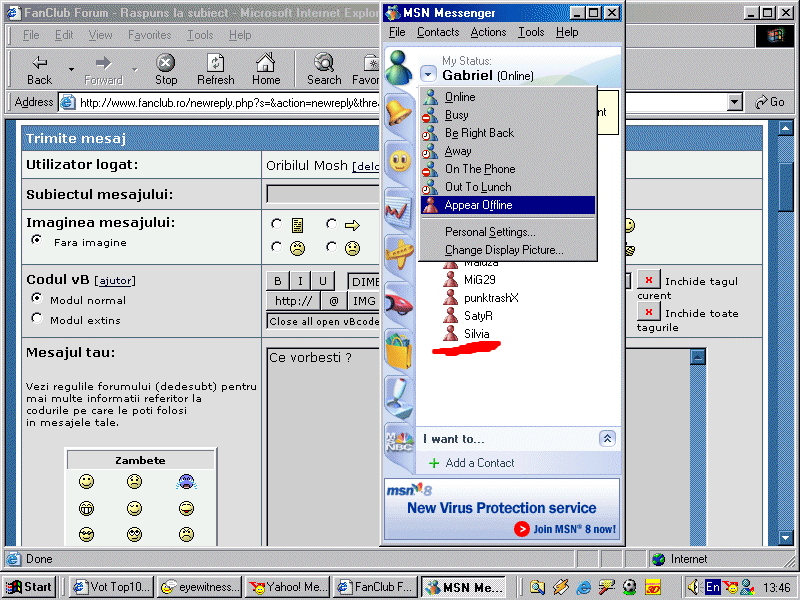This screenshot has height=600, width=800.
Task: Click the volume speaker tray icon
Action: (x=692, y=587)
